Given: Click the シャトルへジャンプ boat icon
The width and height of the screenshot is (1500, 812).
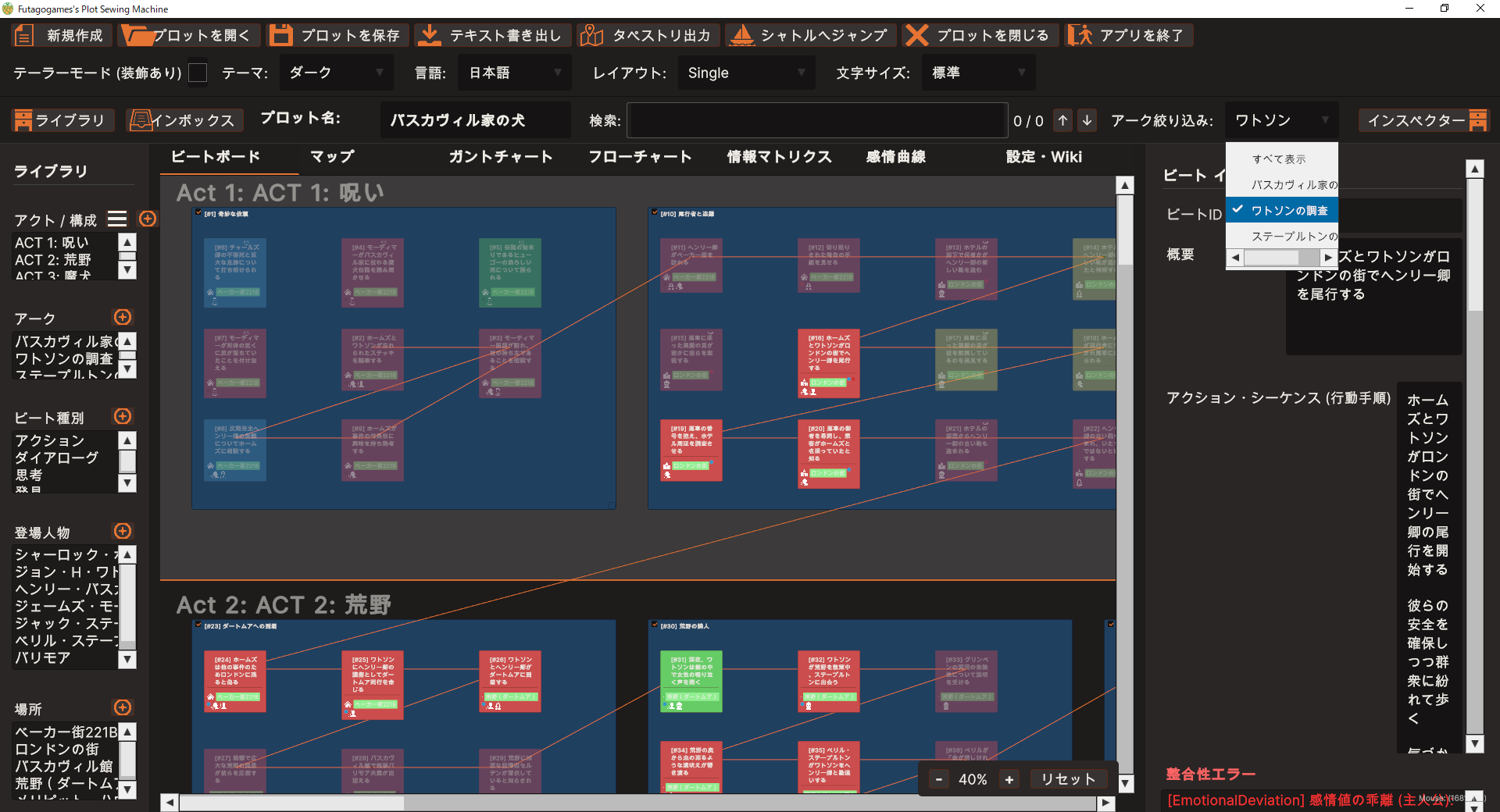Looking at the screenshot, I should (x=741, y=35).
